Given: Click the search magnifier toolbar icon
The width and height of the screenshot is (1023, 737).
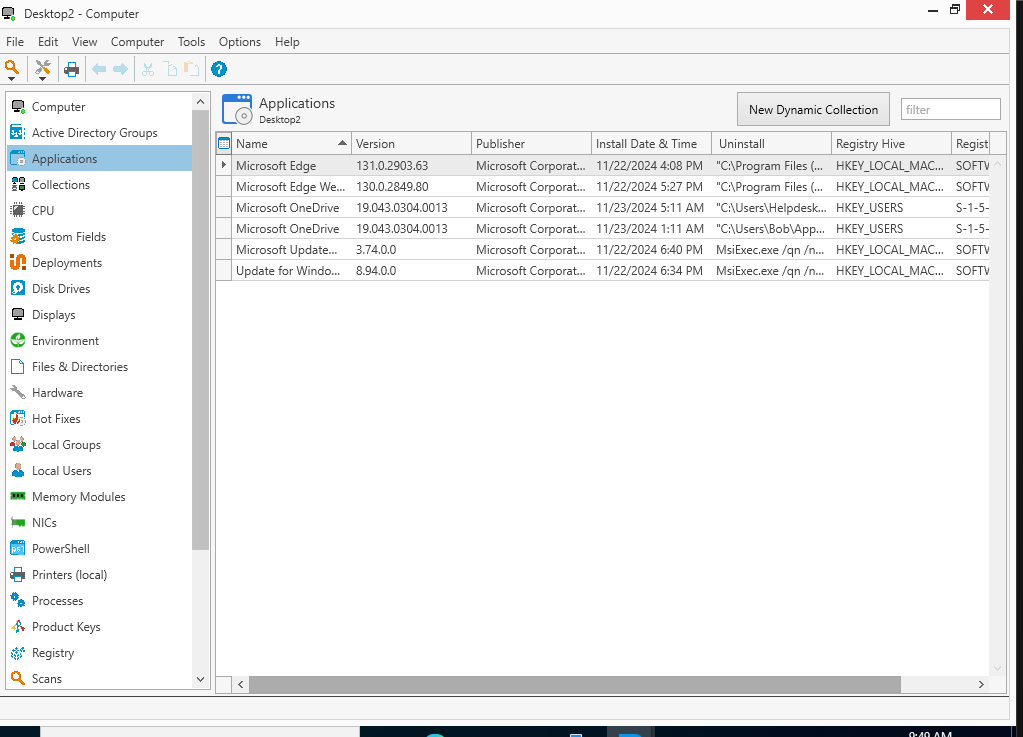Looking at the screenshot, I should coord(12,67).
